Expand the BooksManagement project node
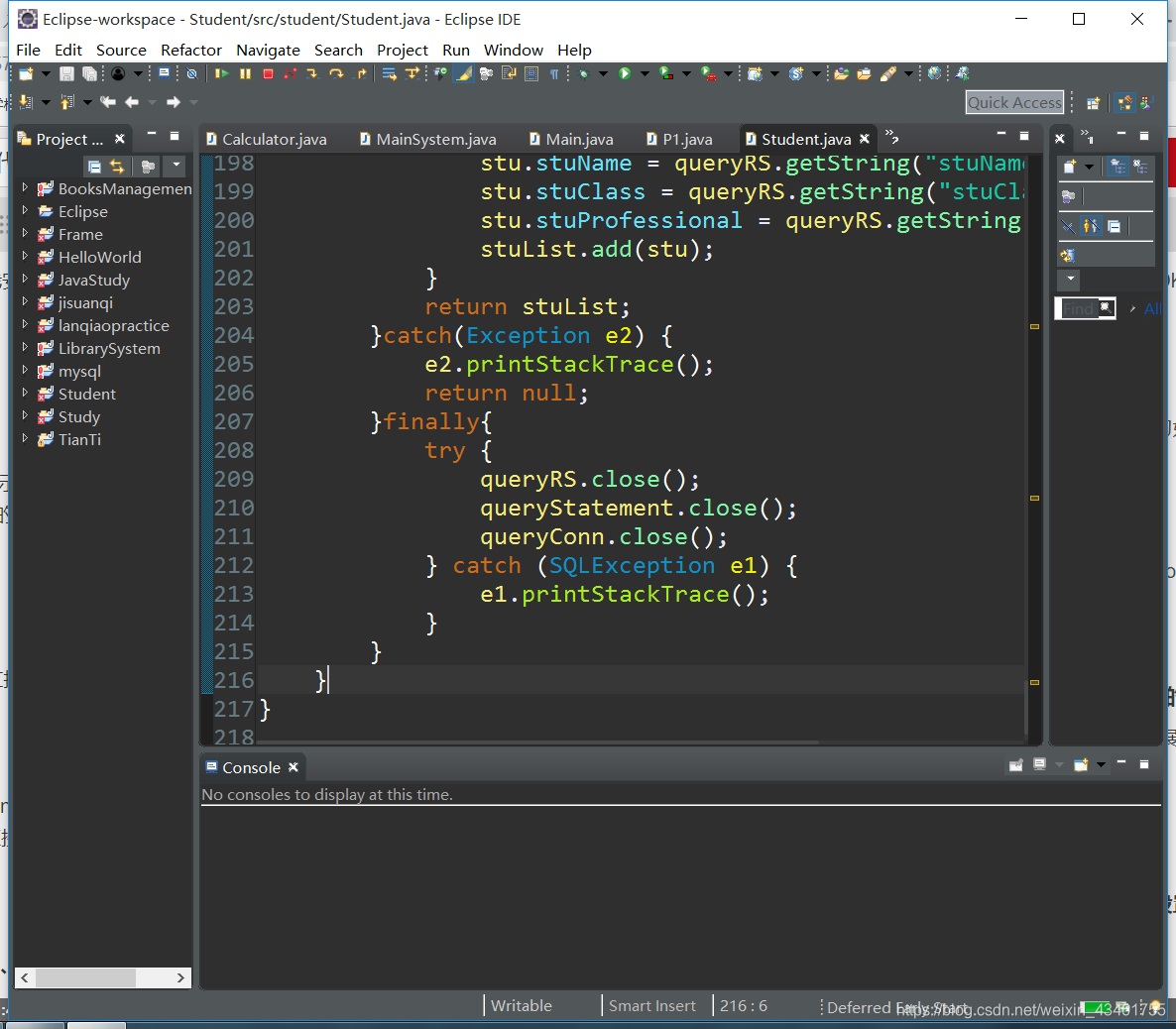The height and width of the screenshot is (1029, 1176). pos(25,188)
